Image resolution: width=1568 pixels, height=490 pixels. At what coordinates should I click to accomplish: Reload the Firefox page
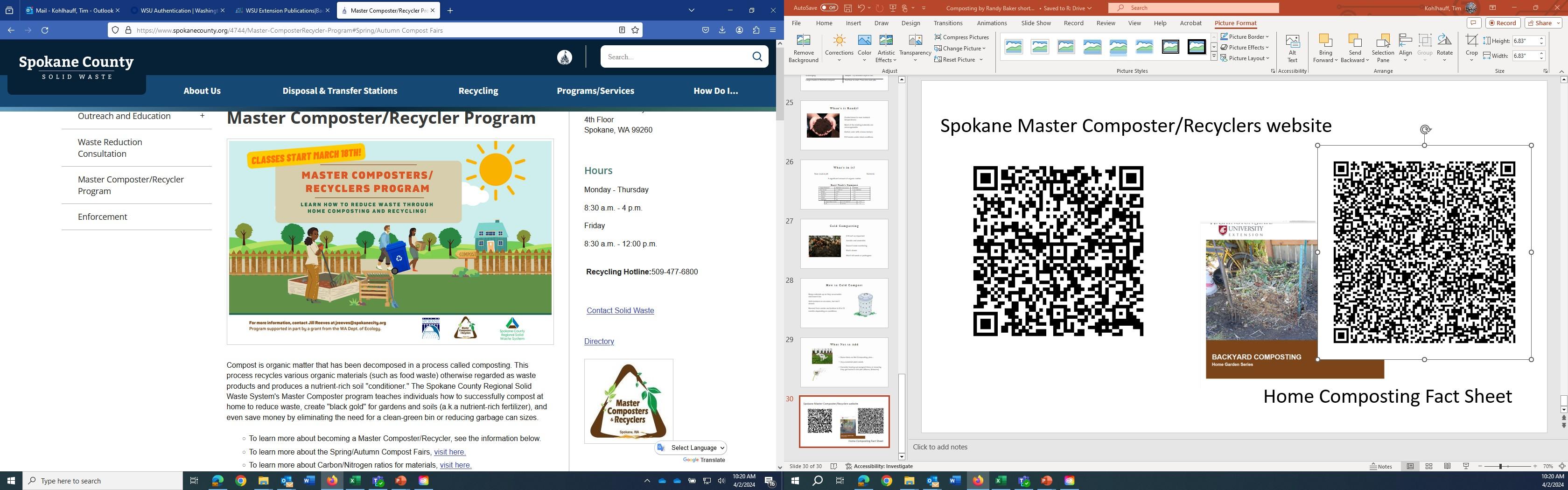[x=45, y=30]
